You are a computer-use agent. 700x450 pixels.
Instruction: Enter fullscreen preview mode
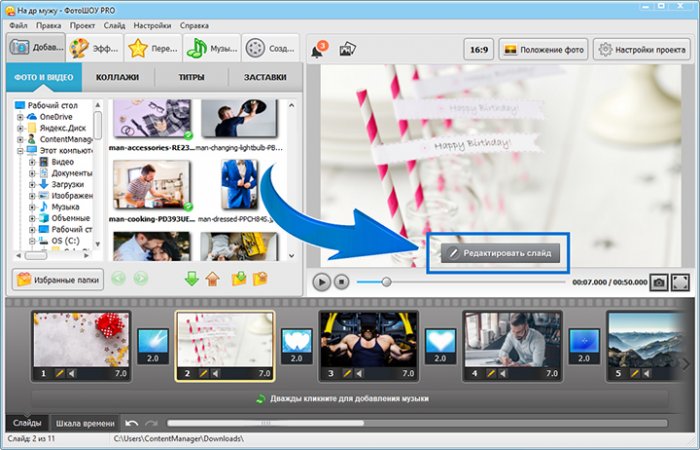tap(680, 282)
